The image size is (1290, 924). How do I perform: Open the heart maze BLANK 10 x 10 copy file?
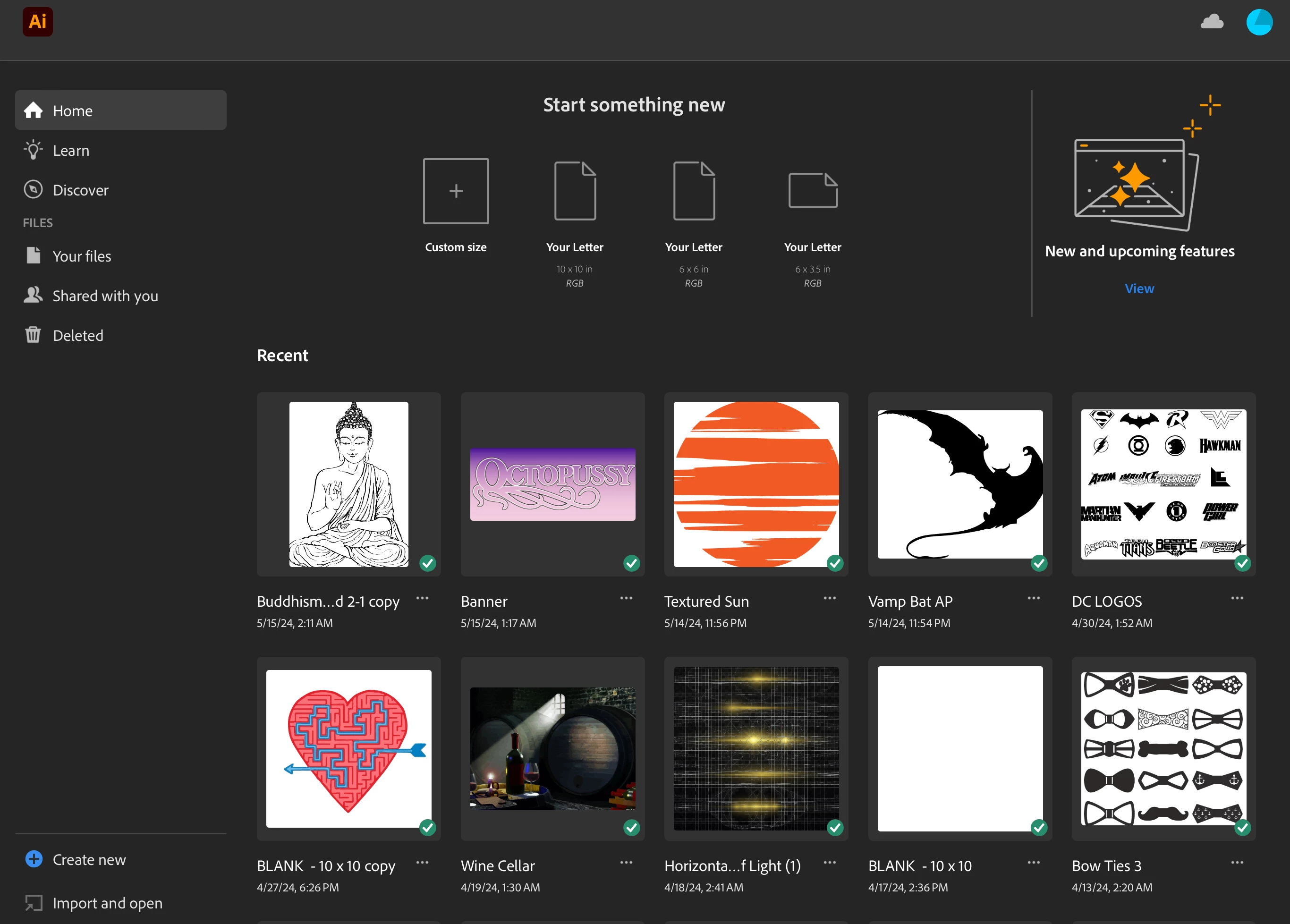(348, 749)
